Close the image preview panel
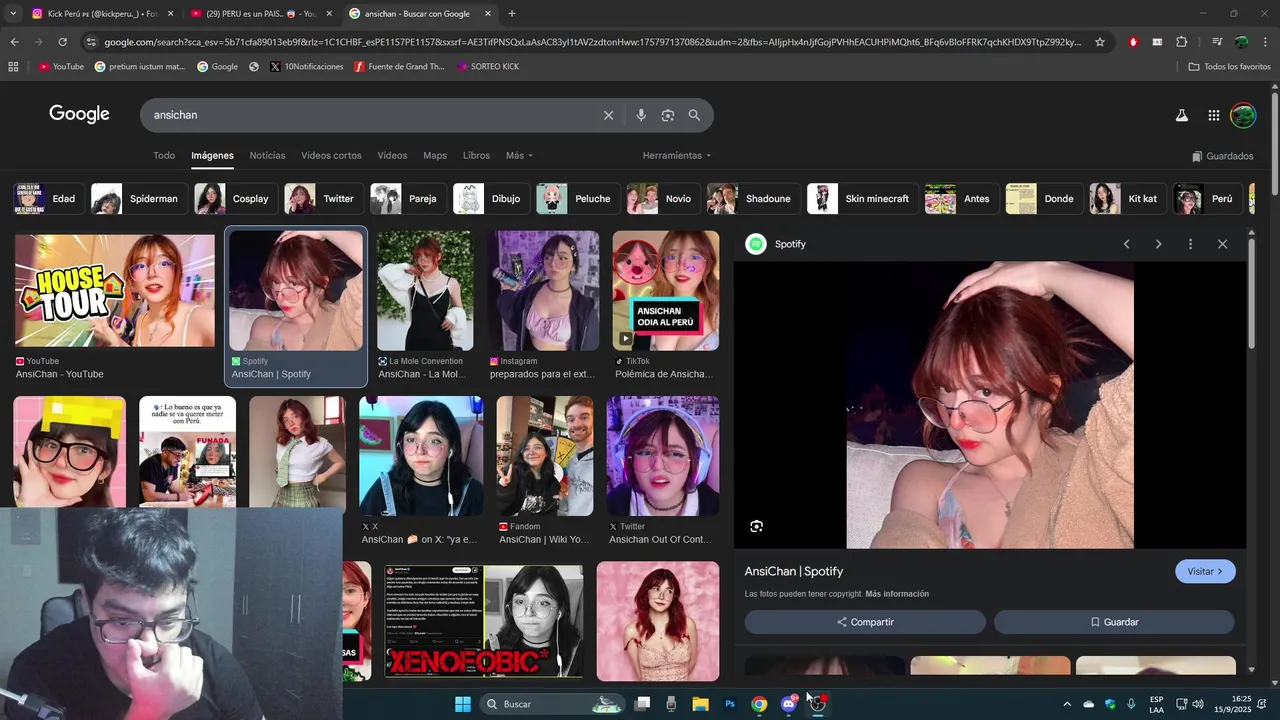 (x=1222, y=244)
